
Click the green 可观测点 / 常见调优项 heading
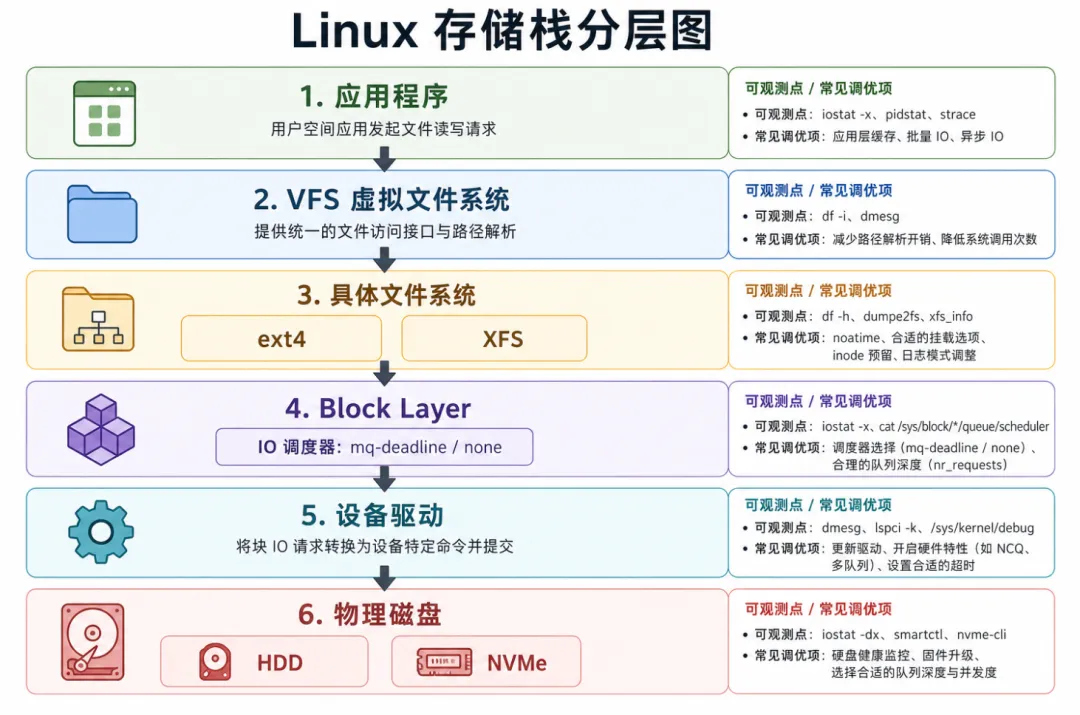[x=818, y=88]
